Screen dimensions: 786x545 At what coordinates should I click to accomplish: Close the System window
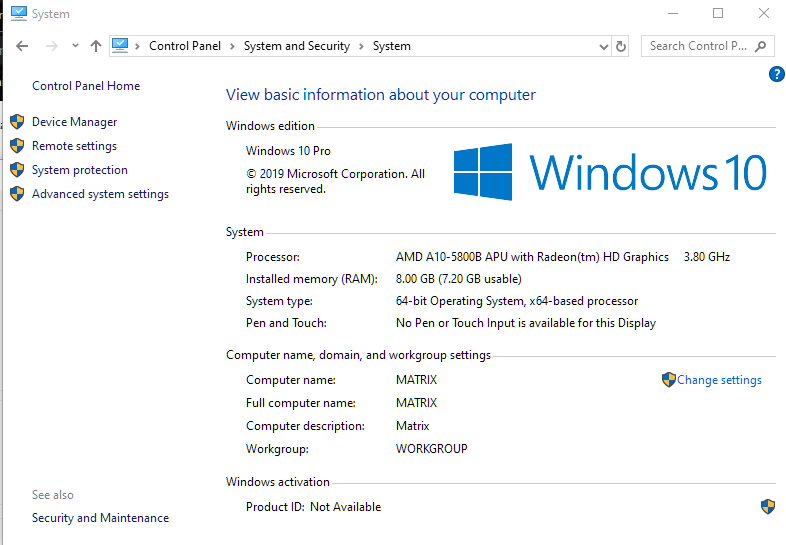tap(763, 13)
